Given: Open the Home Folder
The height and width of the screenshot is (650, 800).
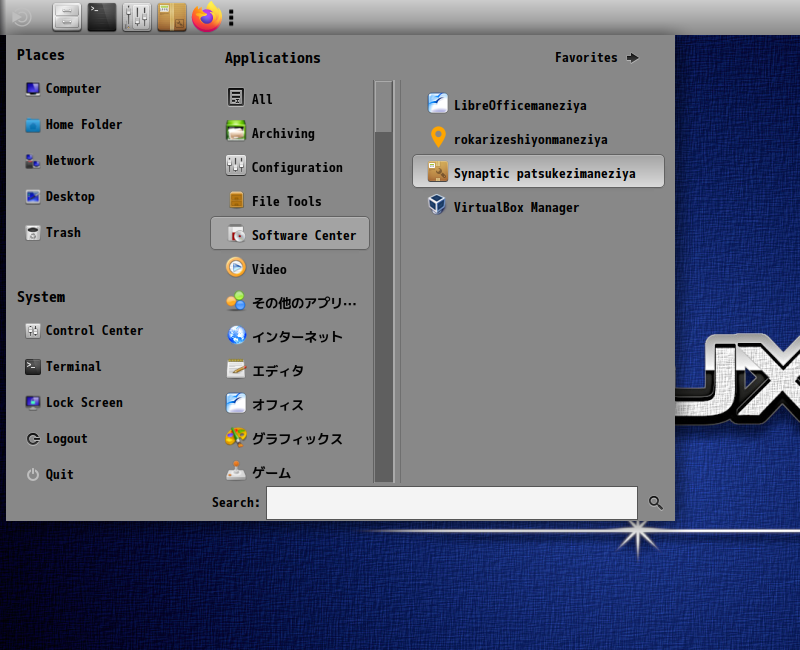Looking at the screenshot, I should click(74, 124).
